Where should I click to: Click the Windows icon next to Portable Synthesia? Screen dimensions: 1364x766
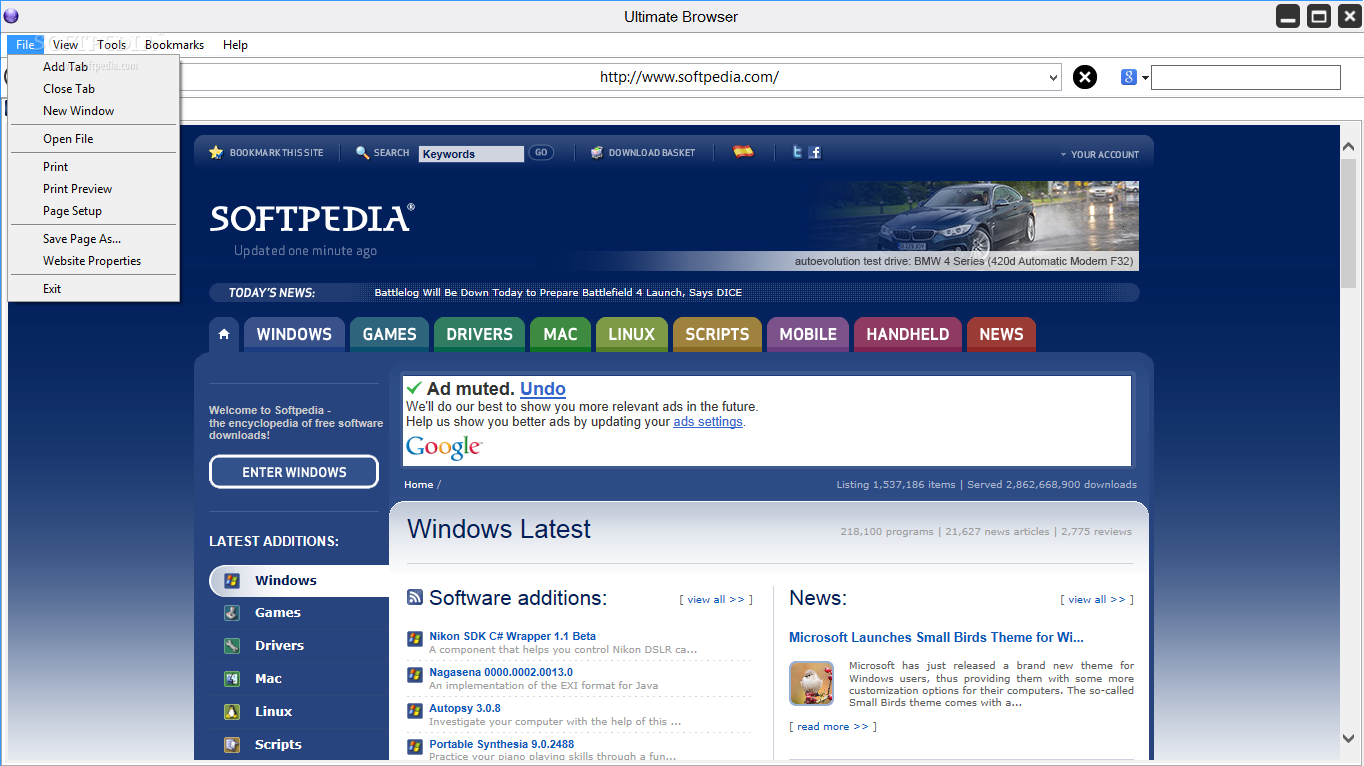[415, 746]
